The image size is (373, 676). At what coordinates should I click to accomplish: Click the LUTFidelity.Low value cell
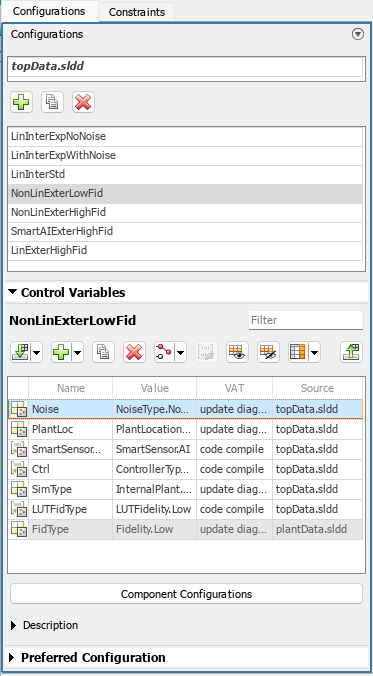pos(154,509)
